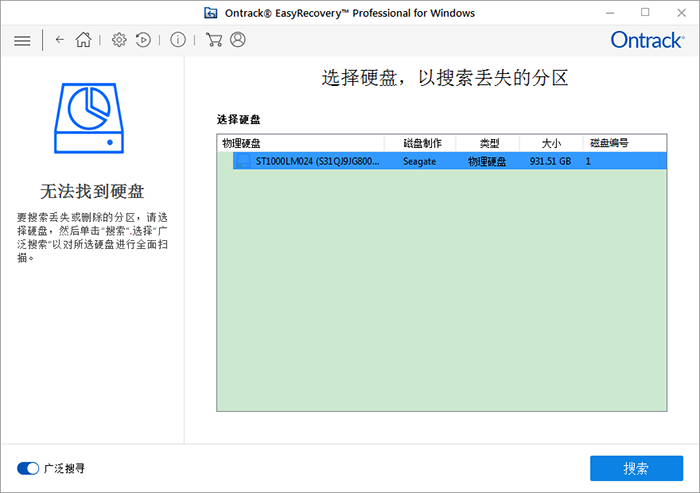This screenshot has height=493, width=700.
Task: Click the shopping cart icon
Action: click(214, 40)
